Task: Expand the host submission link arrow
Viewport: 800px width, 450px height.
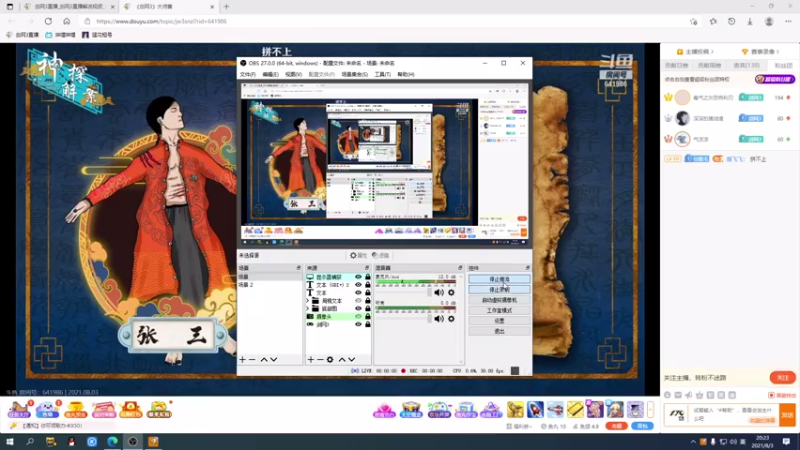Action: pyautogui.click(x=712, y=52)
